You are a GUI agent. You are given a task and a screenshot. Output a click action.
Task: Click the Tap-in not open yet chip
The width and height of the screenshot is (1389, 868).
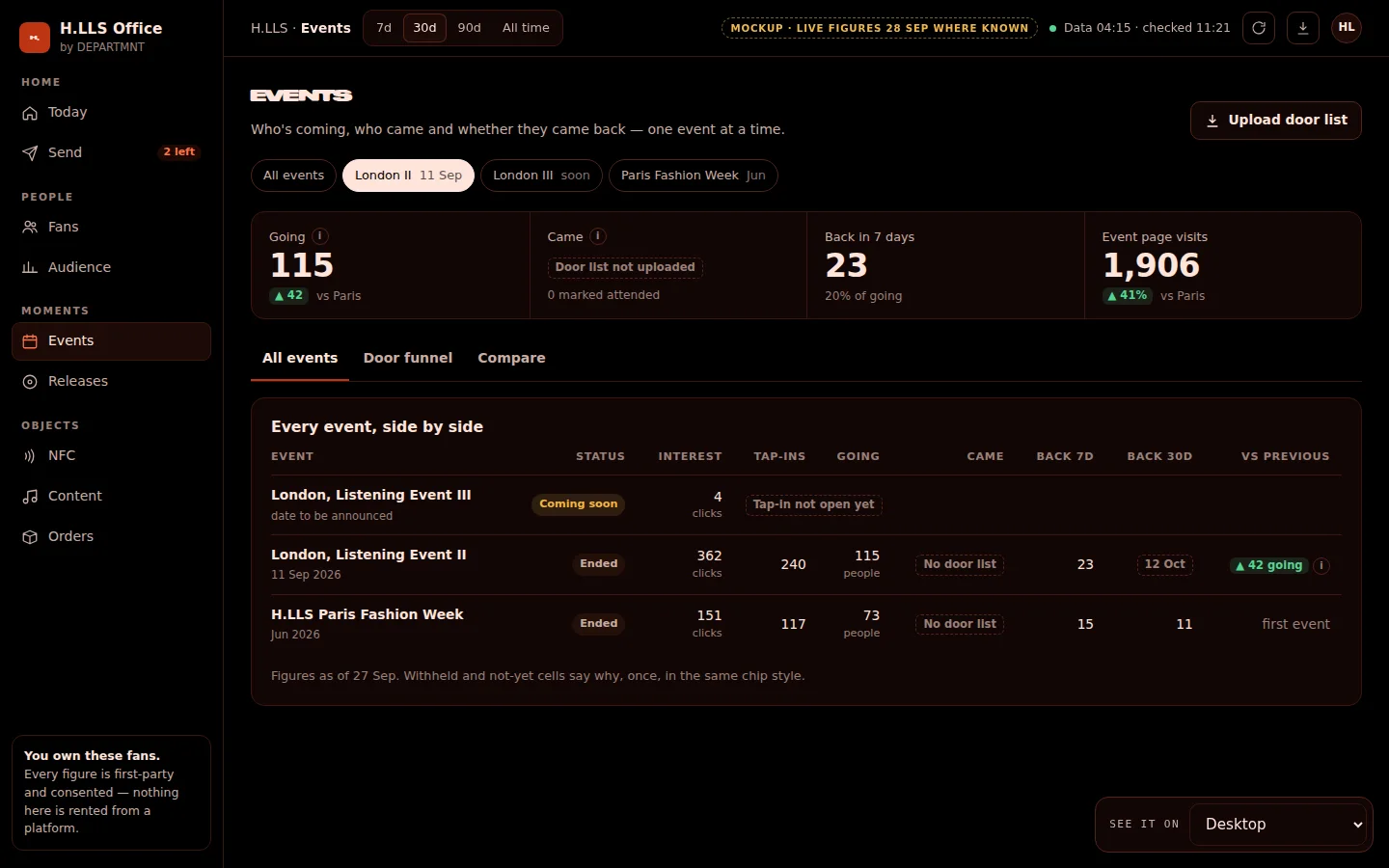coord(814,504)
